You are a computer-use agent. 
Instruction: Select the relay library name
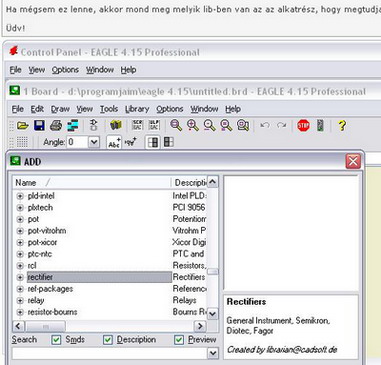(36, 300)
